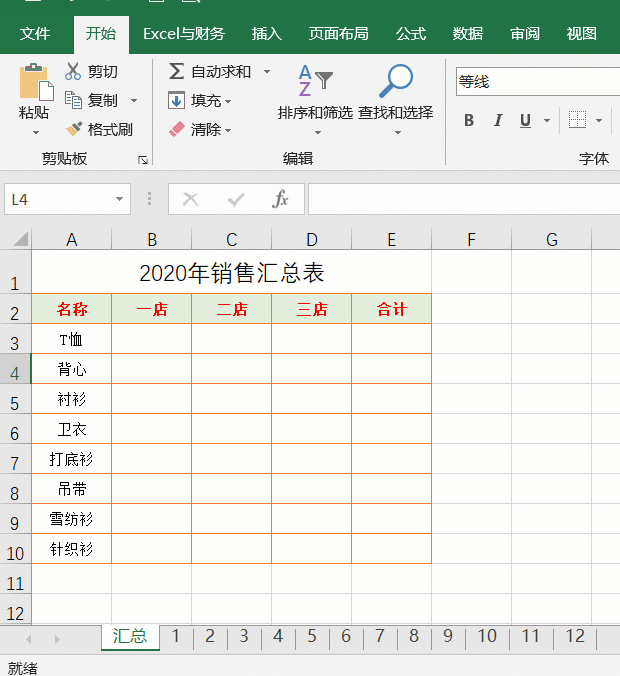Open clipboard group dialog launcher
The image size is (620, 676).
click(143, 160)
